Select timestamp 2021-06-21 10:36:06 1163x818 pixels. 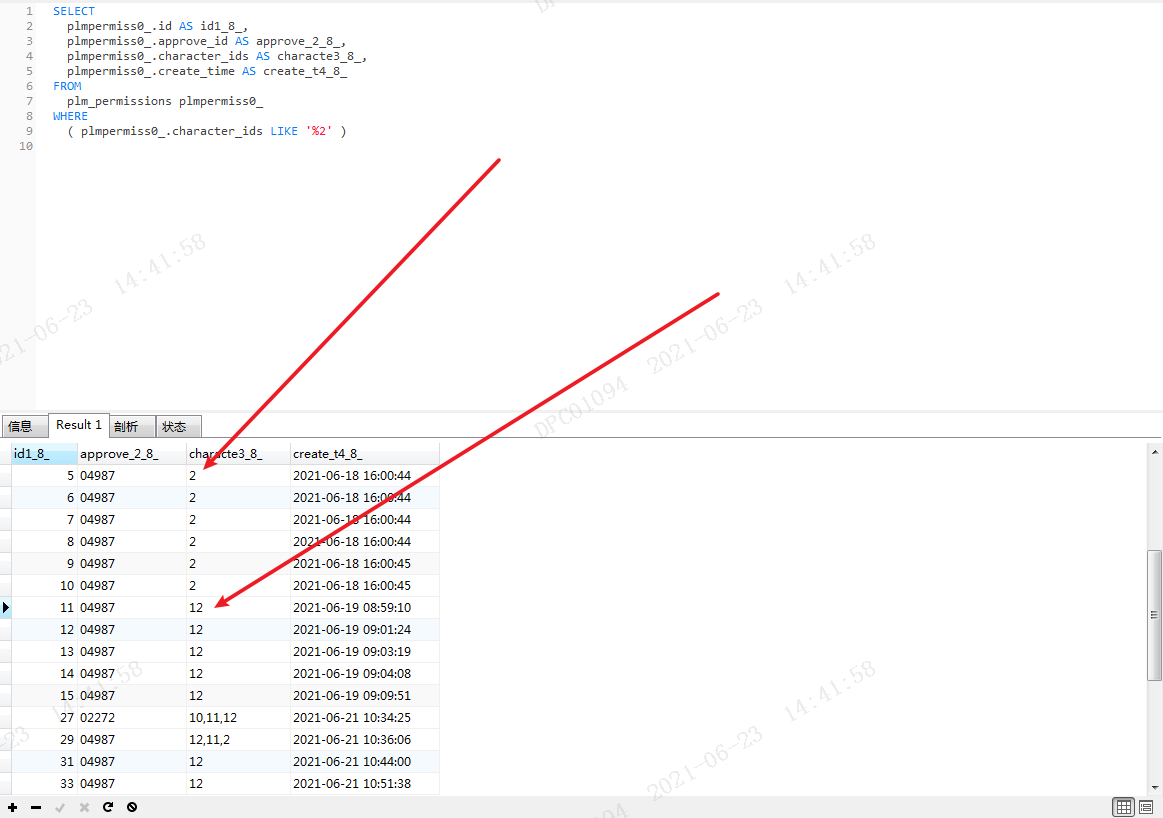point(364,739)
